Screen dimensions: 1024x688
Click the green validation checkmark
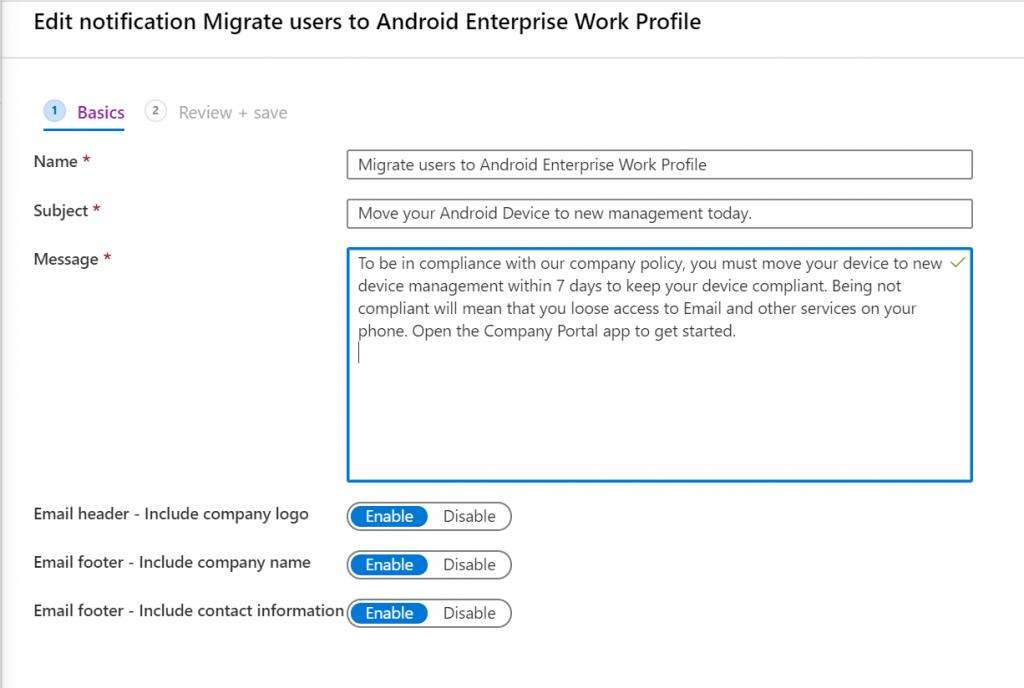[x=955, y=260]
